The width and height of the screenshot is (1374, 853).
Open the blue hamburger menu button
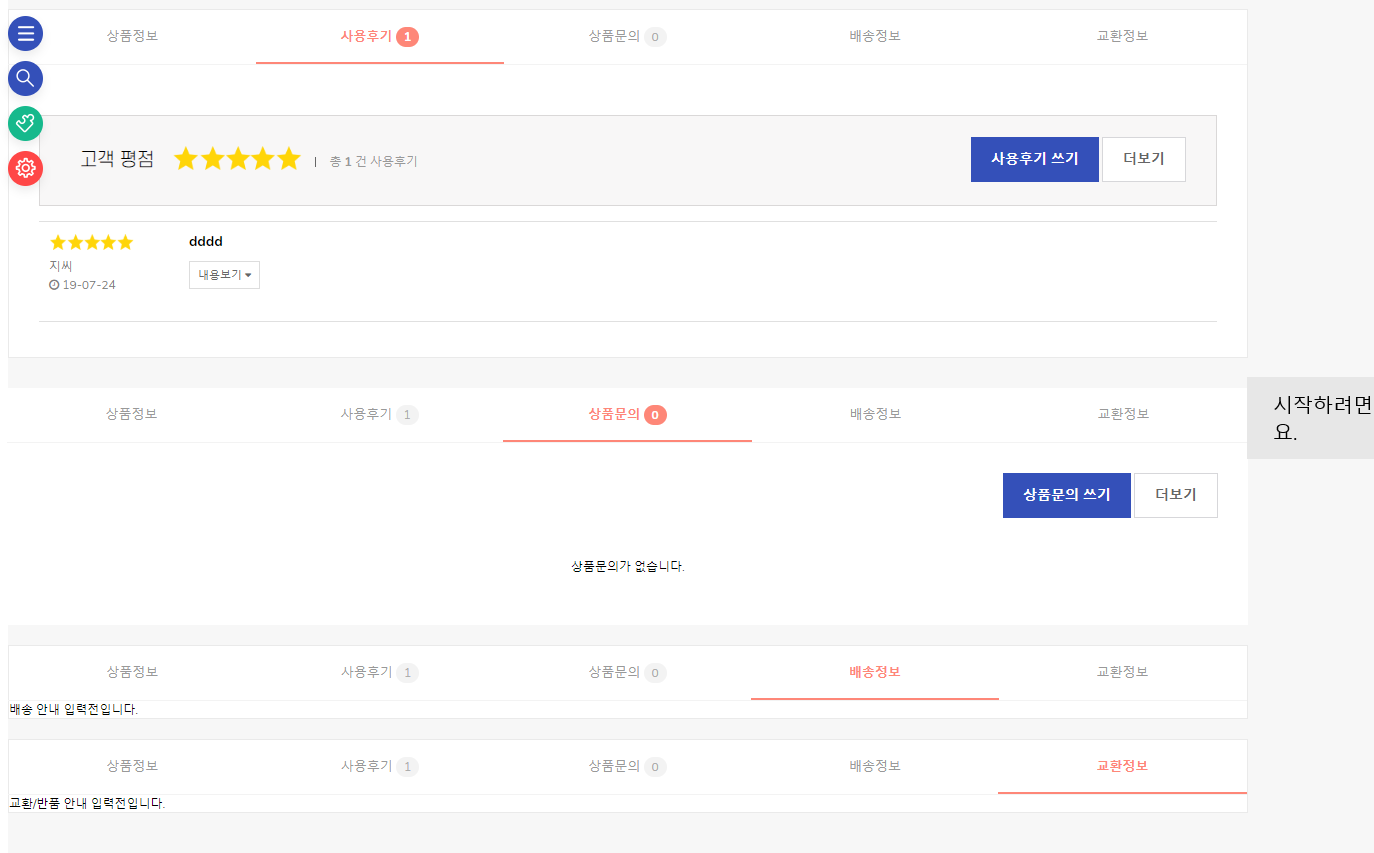coord(25,33)
